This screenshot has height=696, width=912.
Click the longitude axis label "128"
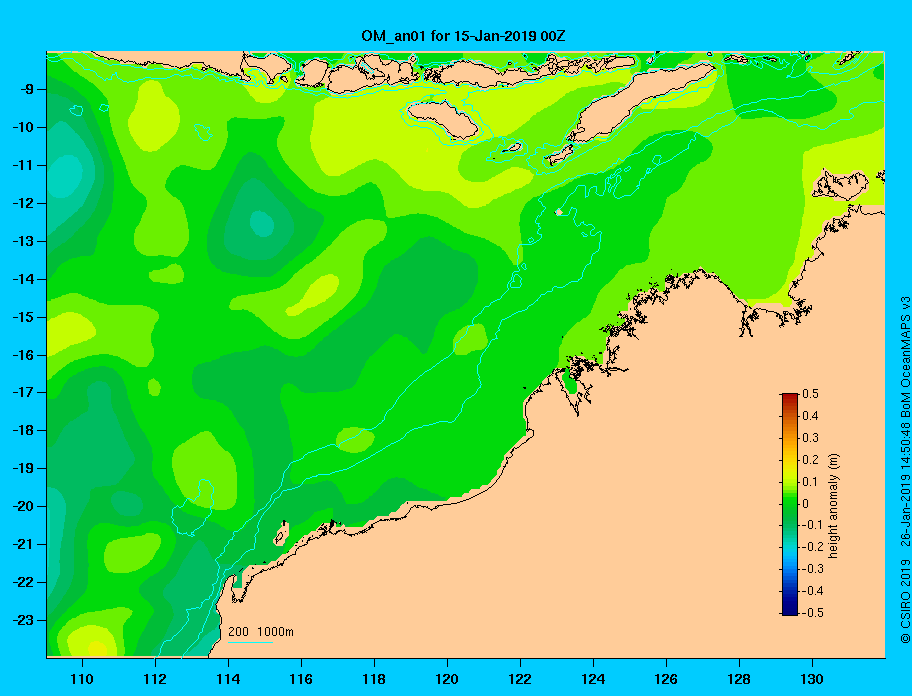coord(739,679)
